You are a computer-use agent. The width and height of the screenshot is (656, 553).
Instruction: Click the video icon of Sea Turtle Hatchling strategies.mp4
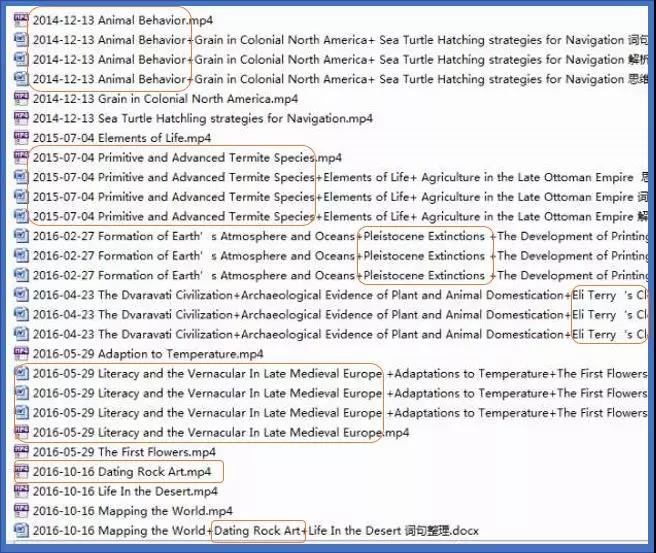click(x=21, y=118)
